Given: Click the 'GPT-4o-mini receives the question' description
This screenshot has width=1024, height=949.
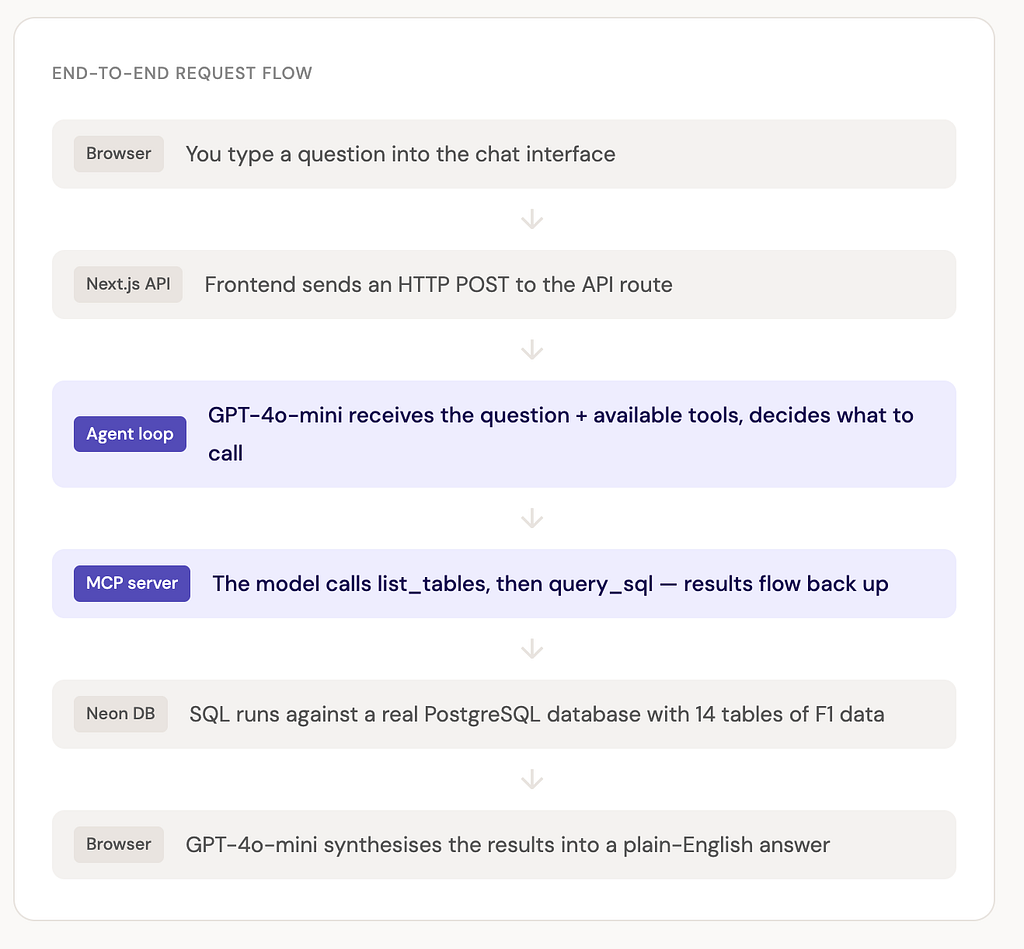Looking at the screenshot, I should [560, 434].
